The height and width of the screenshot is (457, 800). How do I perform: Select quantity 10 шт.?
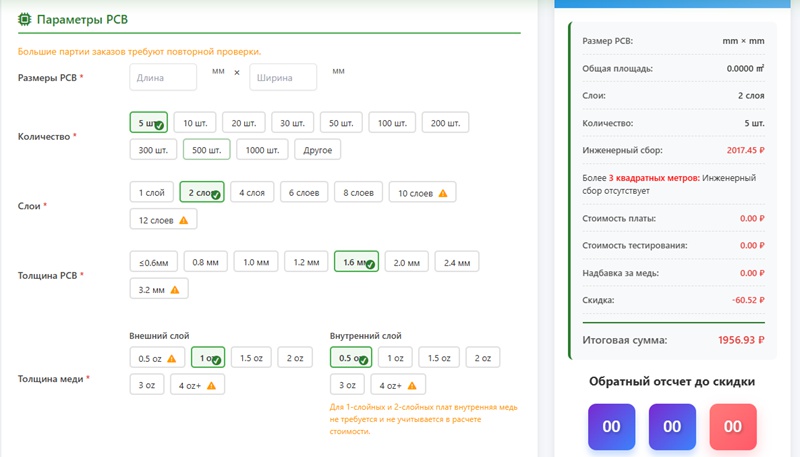click(195, 123)
